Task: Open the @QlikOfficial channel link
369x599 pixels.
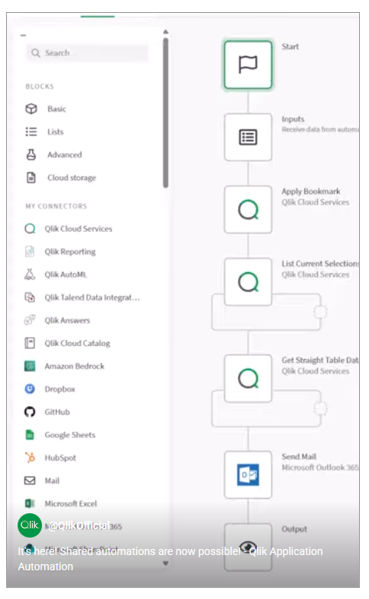Action: tap(78, 526)
